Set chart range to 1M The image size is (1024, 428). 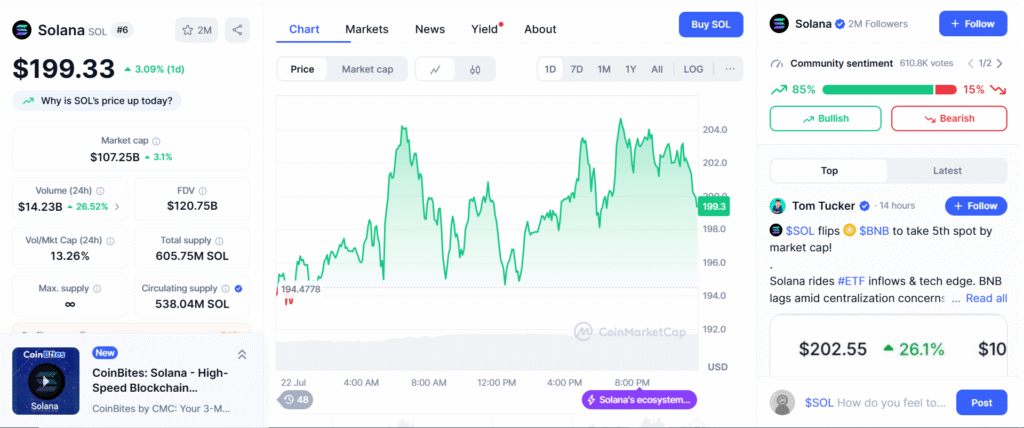[x=604, y=69]
